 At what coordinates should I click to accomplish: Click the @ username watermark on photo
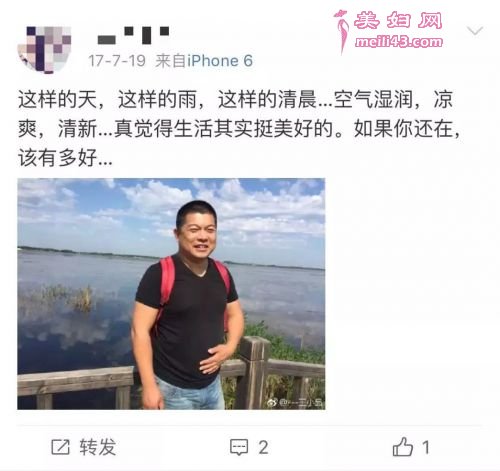[x=301, y=403]
